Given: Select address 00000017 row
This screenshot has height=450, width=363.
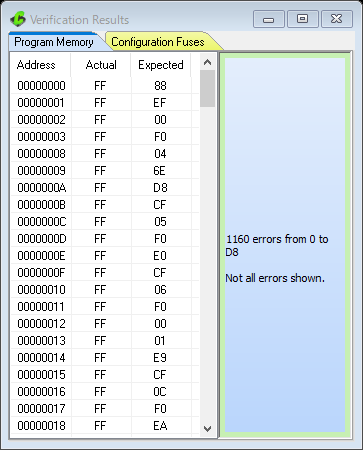Looking at the screenshot, I should (105, 409).
